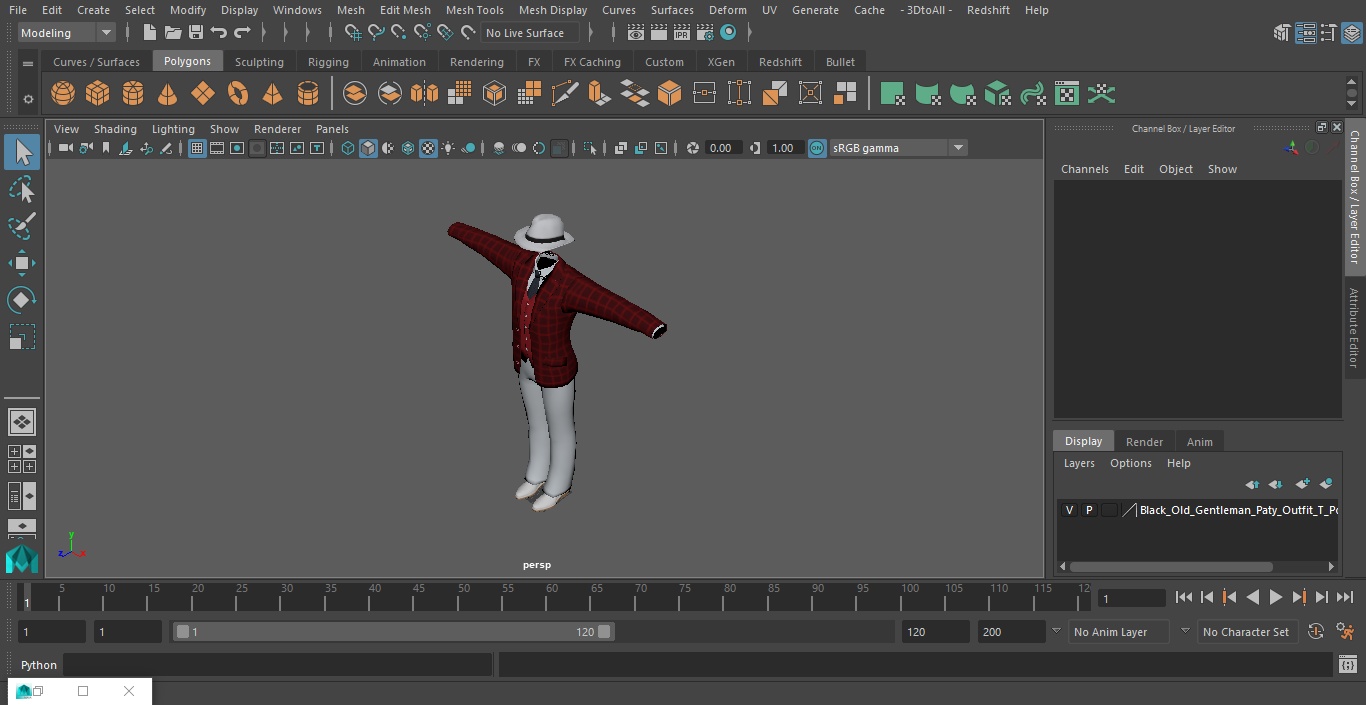Open the shelf settings gear
Screen dimensions: 1366x705
(x=28, y=99)
